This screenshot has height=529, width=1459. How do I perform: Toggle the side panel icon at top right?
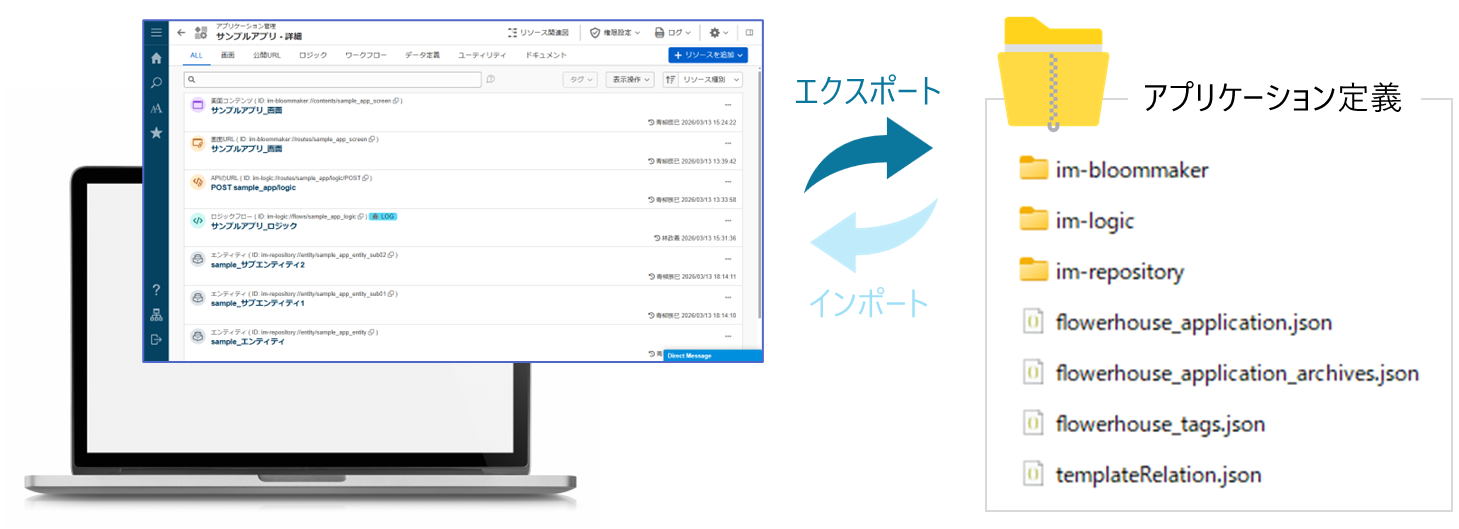[x=749, y=32]
